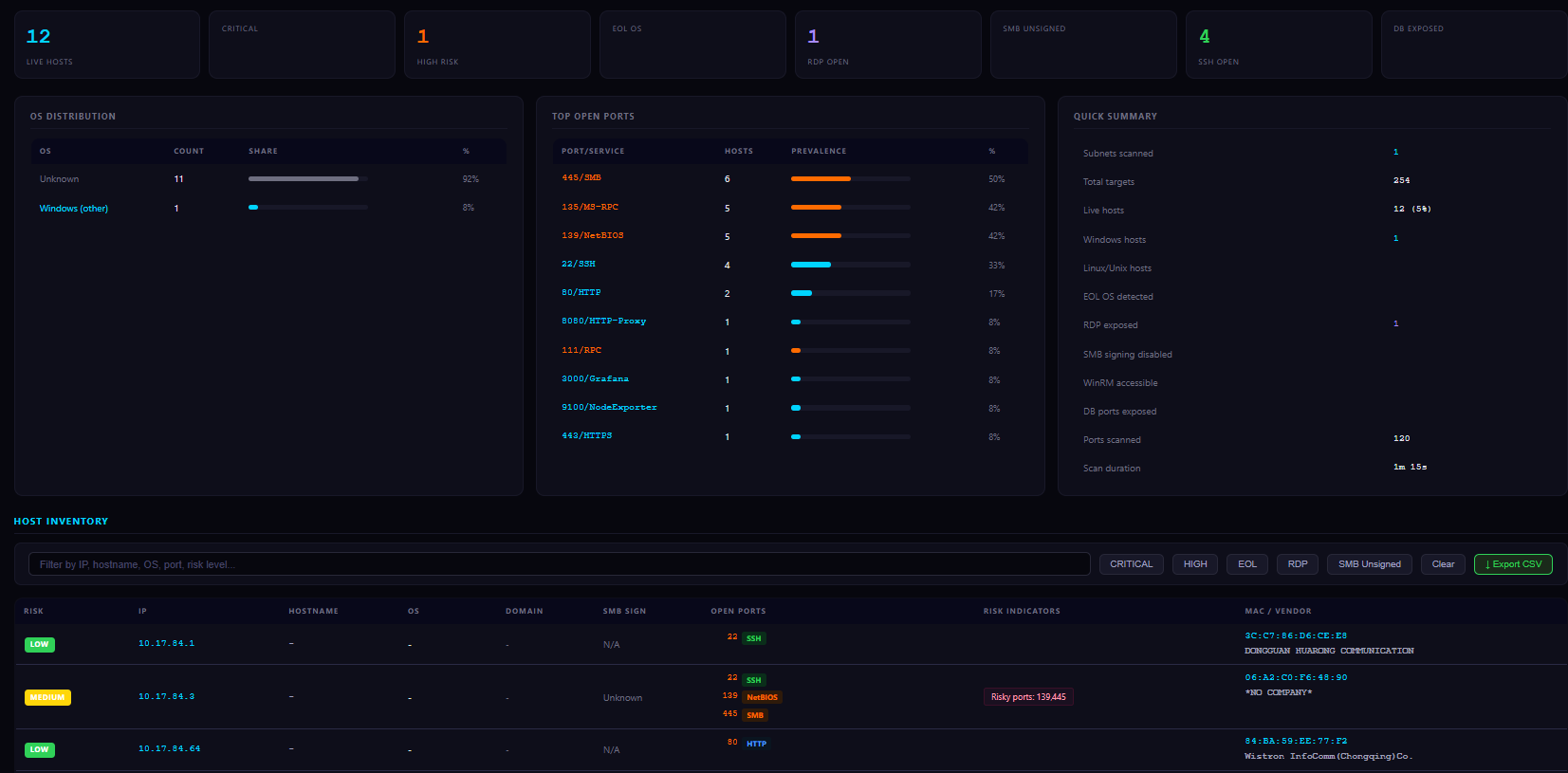Click the Export CSV button

tap(1513, 564)
